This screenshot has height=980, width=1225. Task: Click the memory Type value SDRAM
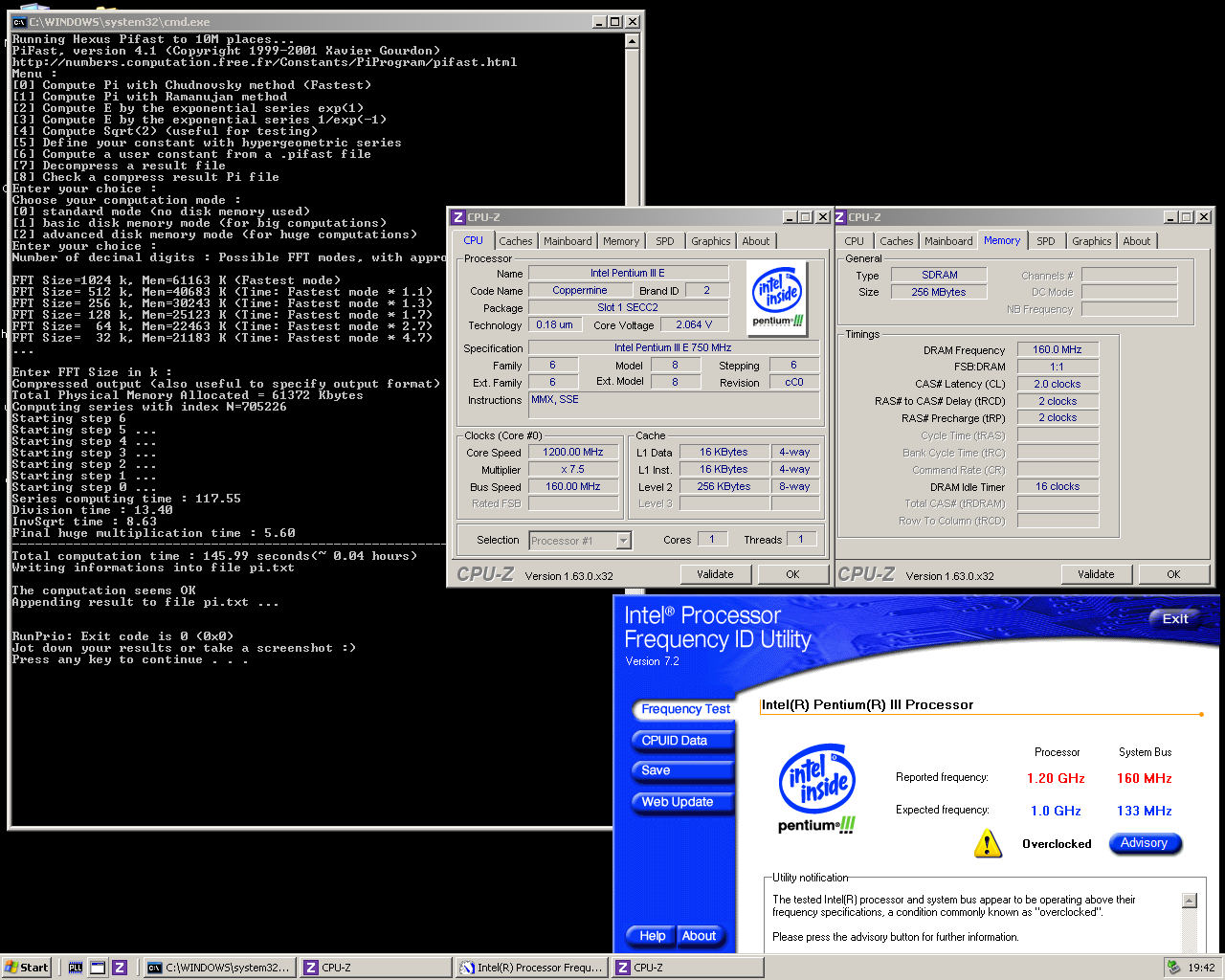[940, 276]
